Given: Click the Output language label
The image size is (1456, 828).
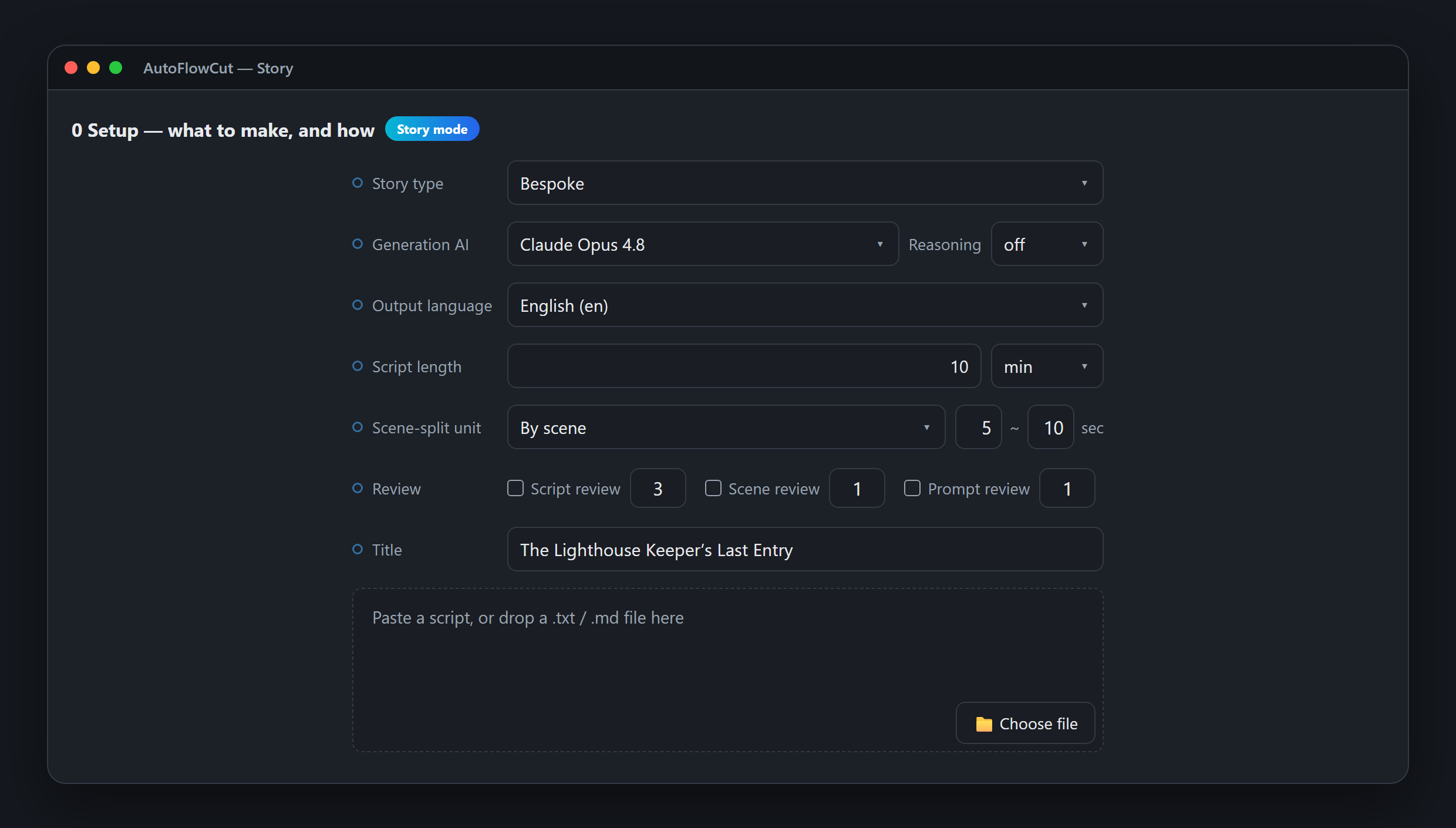Looking at the screenshot, I should click(x=432, y=305).
